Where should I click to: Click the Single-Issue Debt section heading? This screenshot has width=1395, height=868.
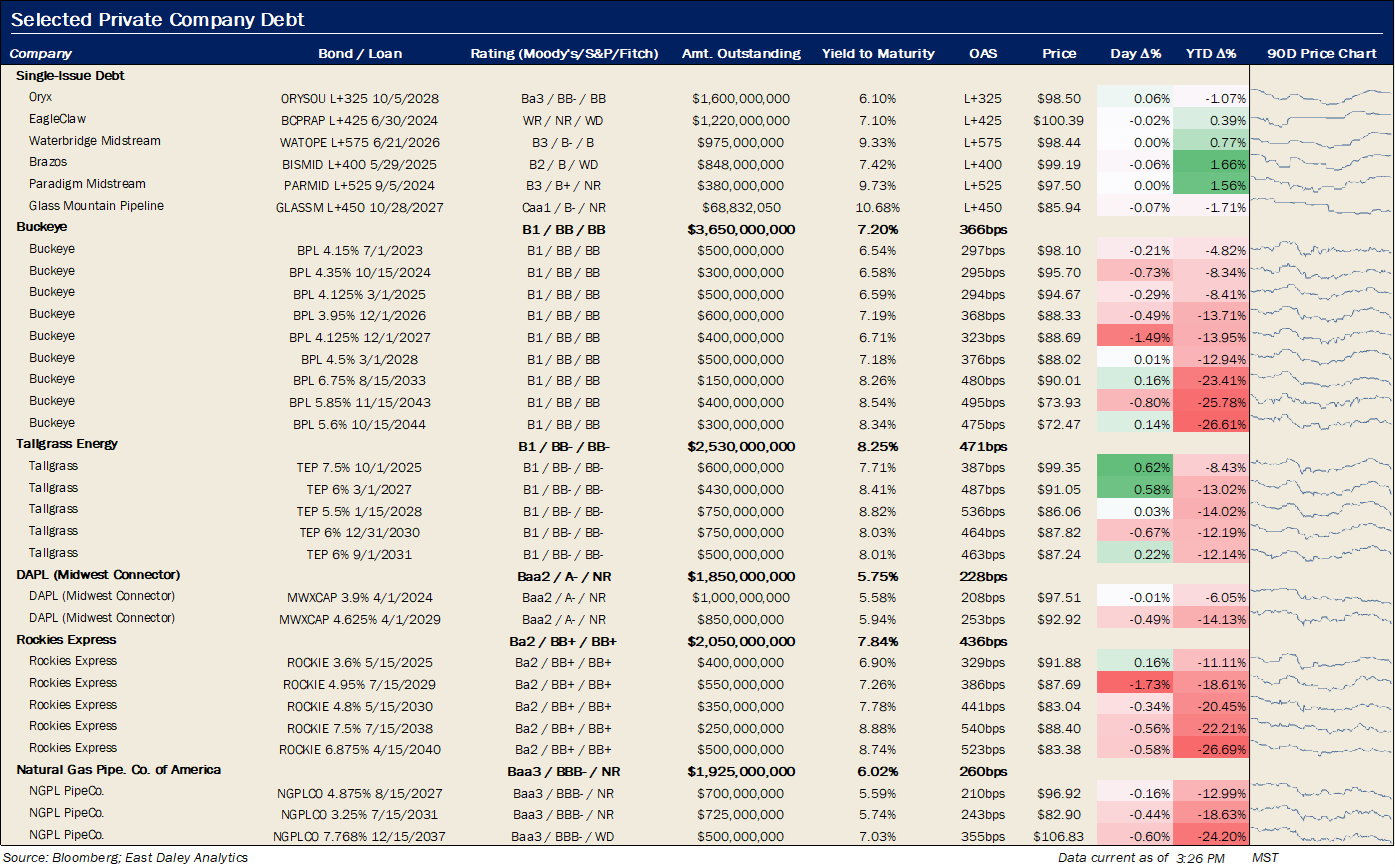(x=70, y=75)
